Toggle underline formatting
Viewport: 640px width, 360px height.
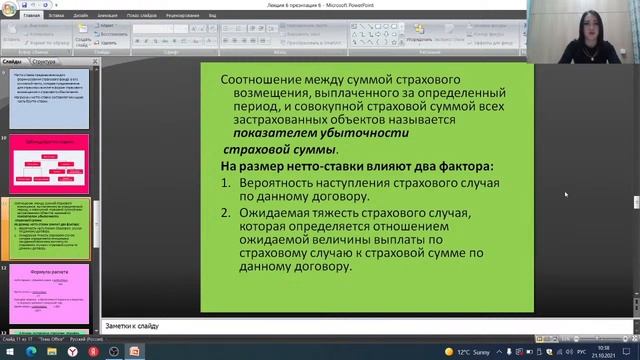(x=156, y=41)
